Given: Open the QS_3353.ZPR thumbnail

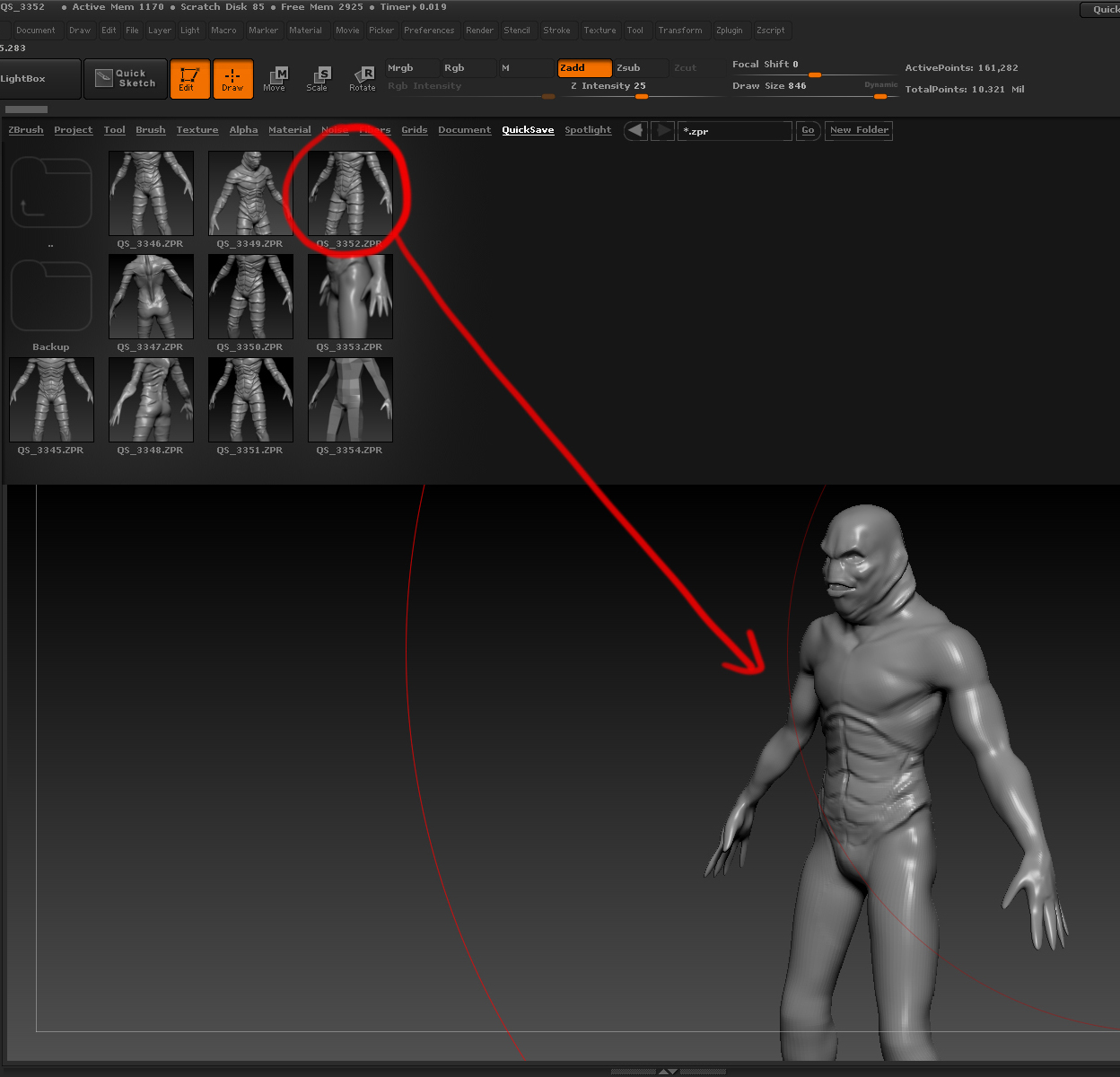Looking at the screenshot, I should tap(349, 296).
